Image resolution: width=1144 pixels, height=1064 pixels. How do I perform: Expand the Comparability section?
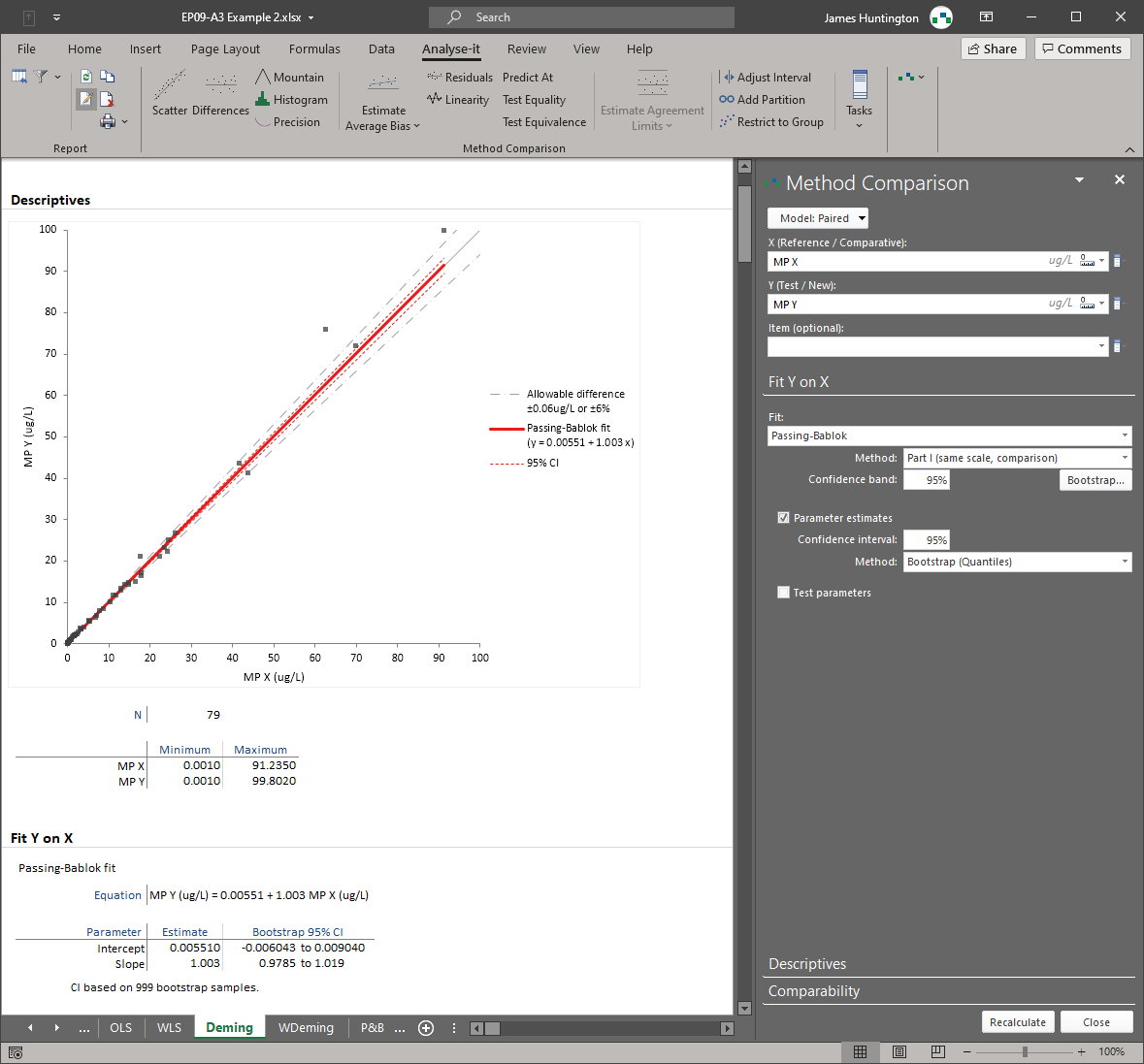[x=814, y=991]
